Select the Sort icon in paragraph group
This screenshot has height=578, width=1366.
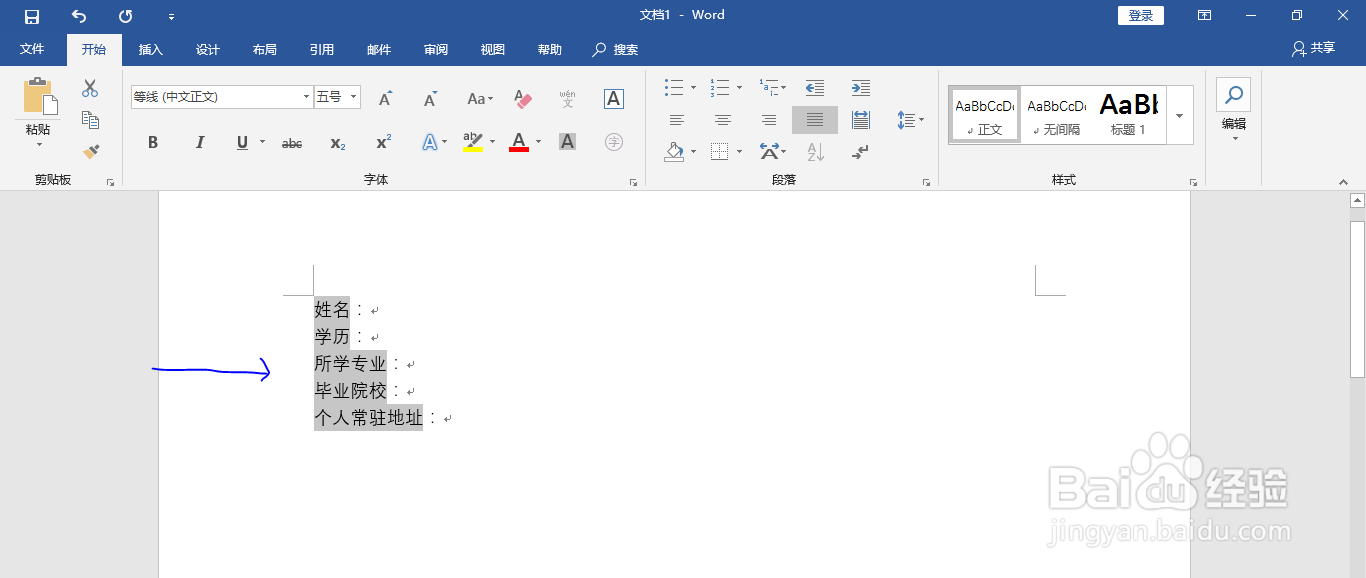(815, 152)
